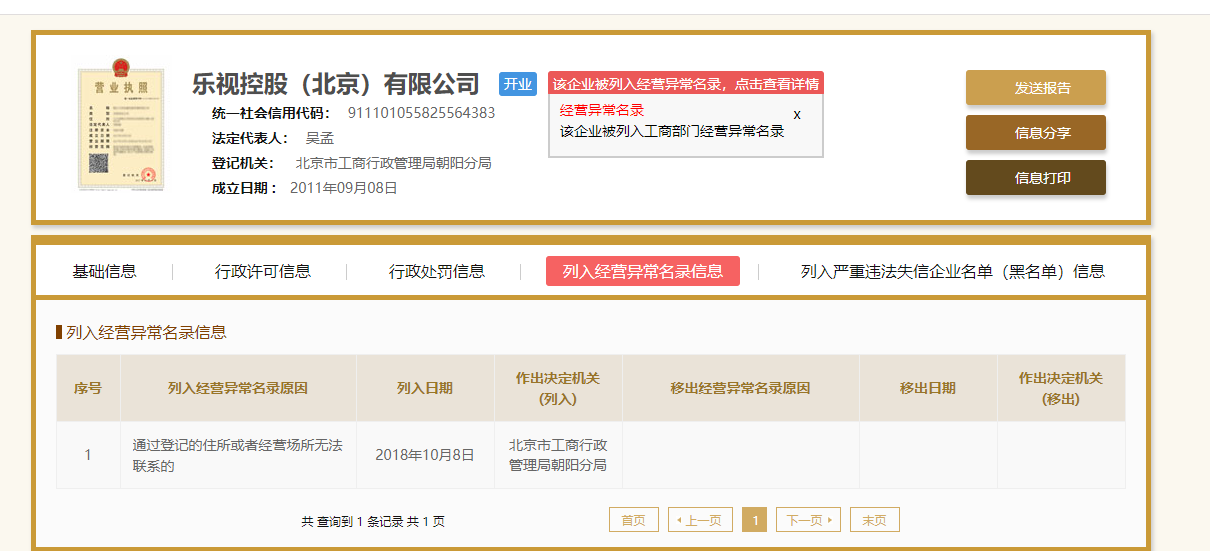Viewport: 1210px width, 551px height.
Task: Click the 列入经营异常名录原因 column header
Action: click(238, 388)
